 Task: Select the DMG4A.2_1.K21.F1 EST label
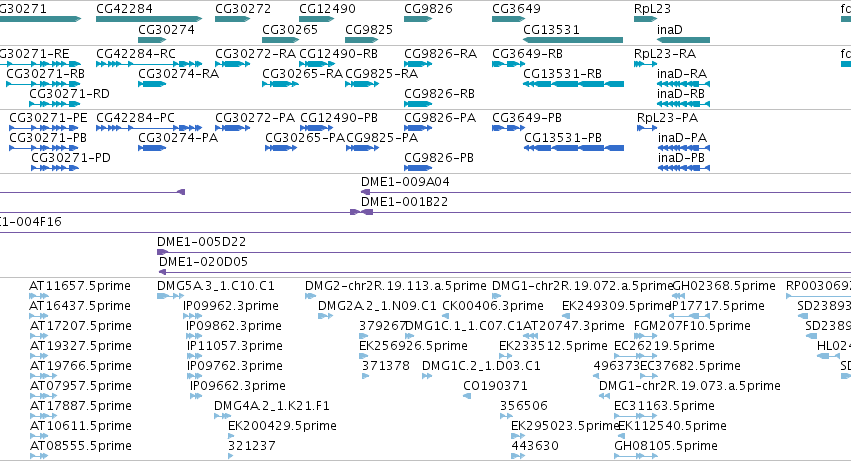pyautogui.click(x=271, y=406)
